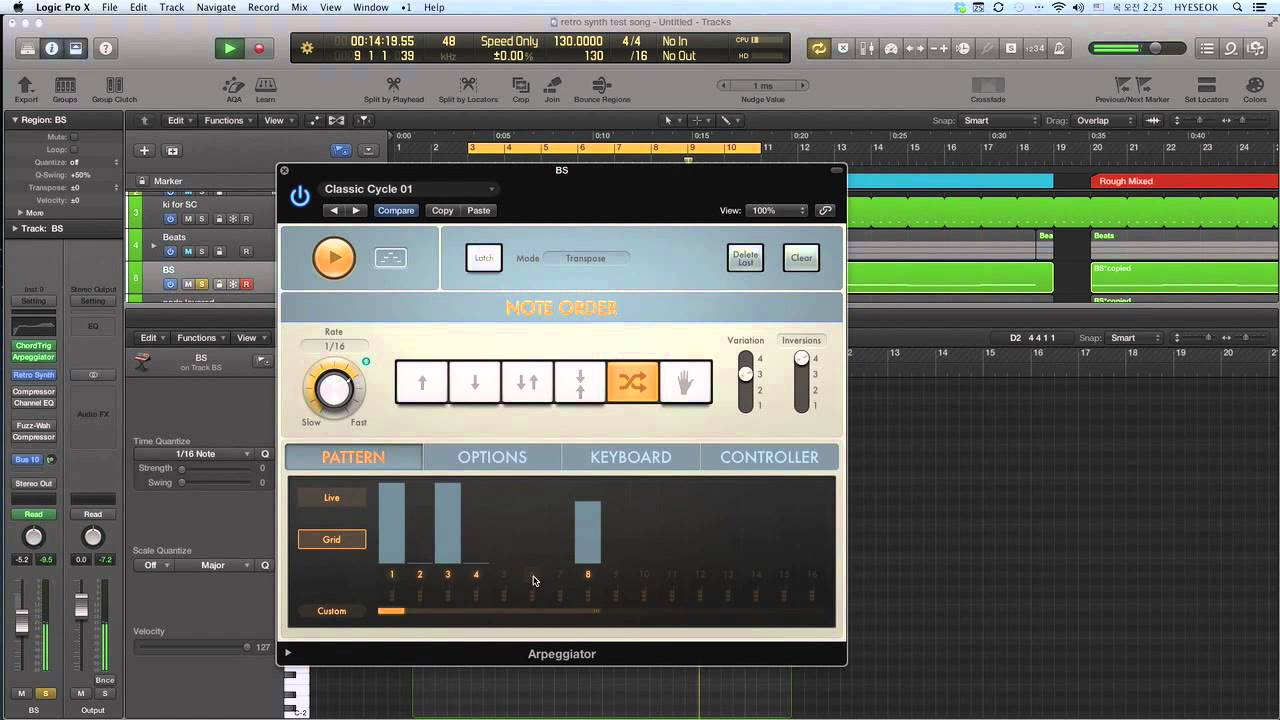Image resolution: width=1280 pixels, height=720 pixels.
Task: Click the Crop toolbar icon
Action: 520,89
